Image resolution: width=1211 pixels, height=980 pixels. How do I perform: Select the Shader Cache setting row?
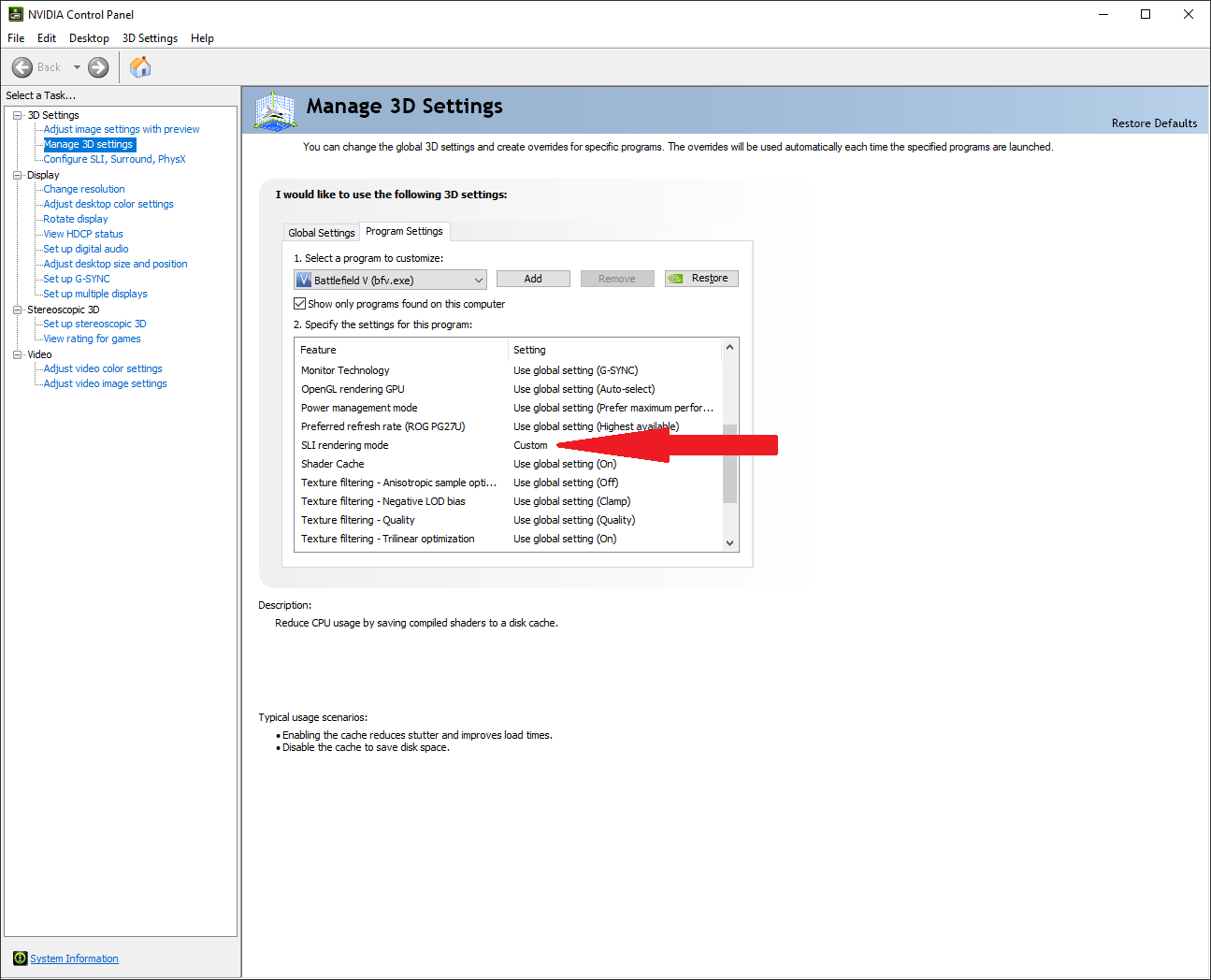pos(508,464)
